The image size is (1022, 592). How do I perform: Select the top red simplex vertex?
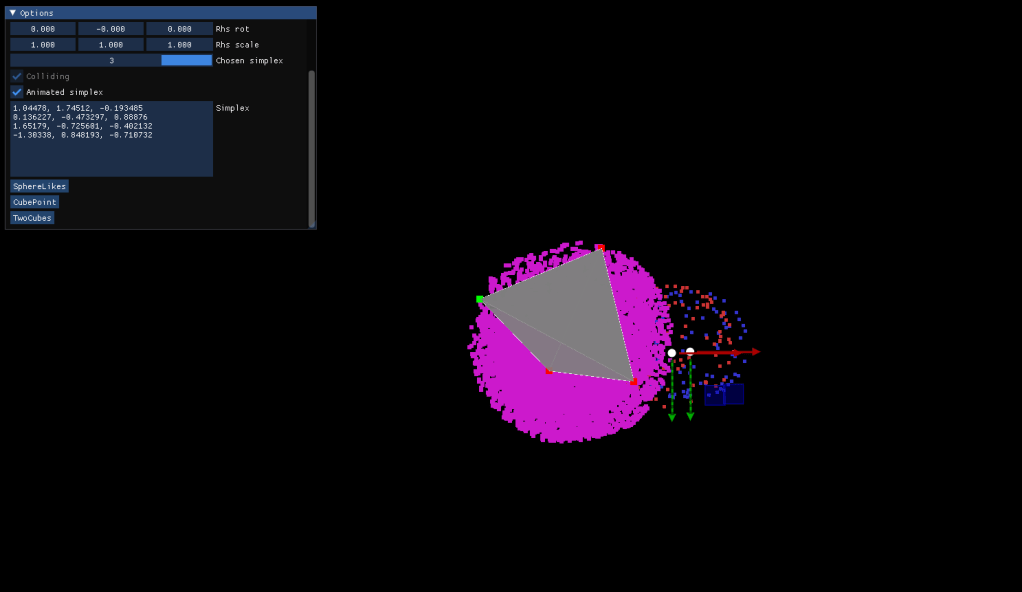pyautogui.click(x=600, y=248)
